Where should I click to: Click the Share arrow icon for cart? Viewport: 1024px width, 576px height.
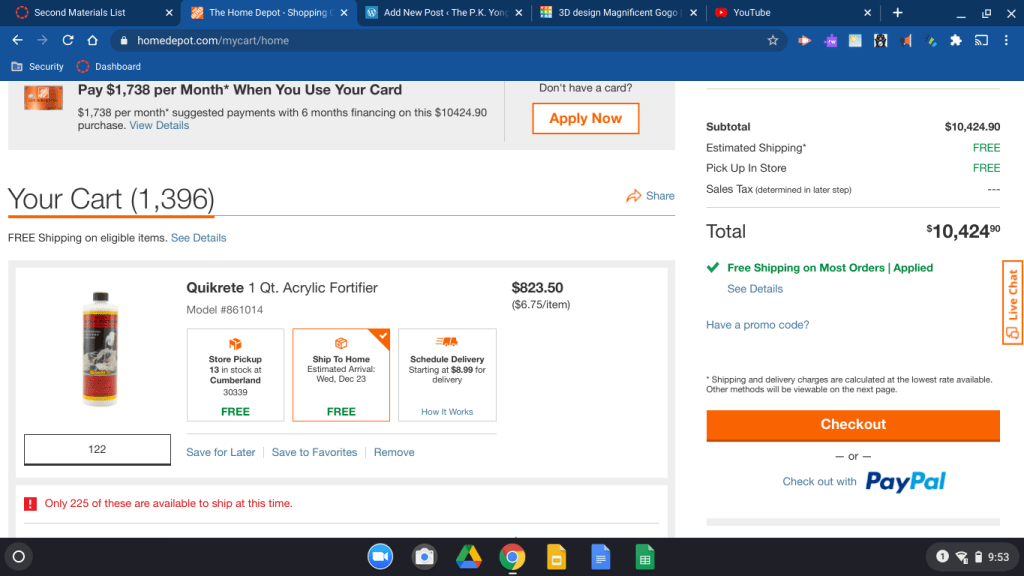pos(634,196)
